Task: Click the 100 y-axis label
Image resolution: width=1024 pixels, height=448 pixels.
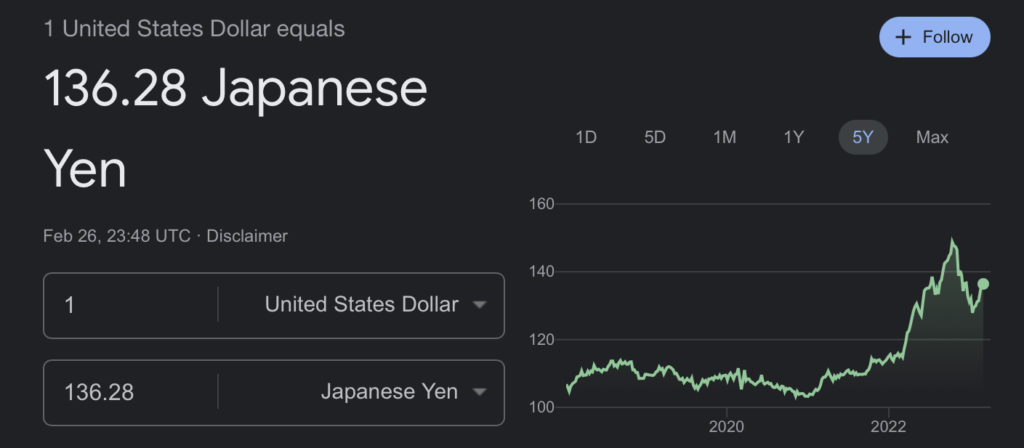Action: coord(543,407)
